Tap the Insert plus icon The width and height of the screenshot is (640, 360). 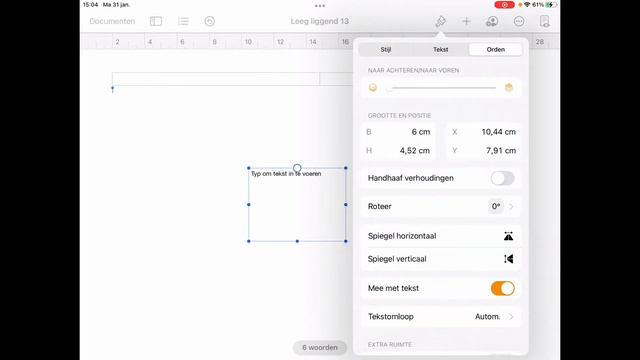(466, 21)
